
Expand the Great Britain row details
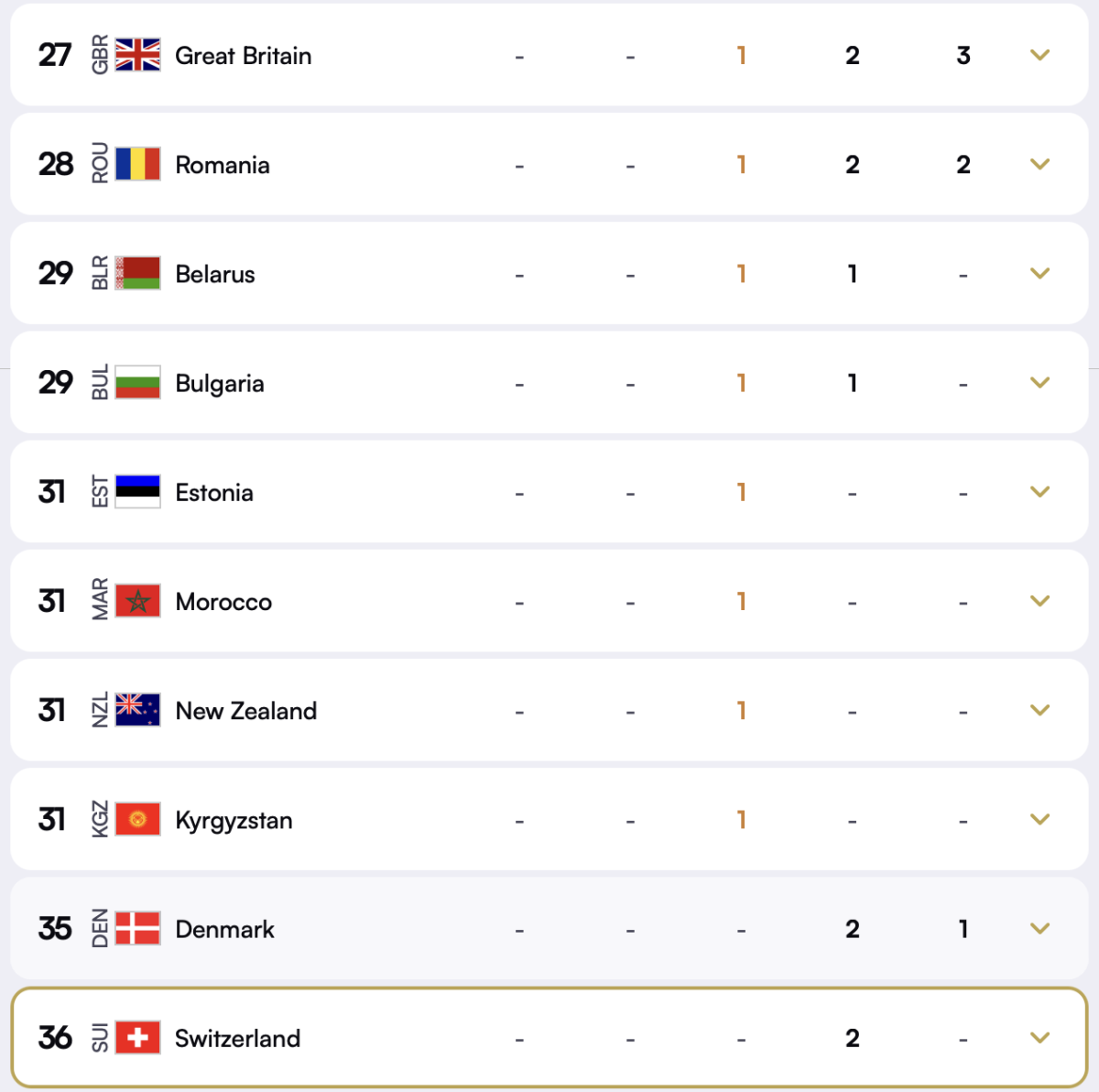tap(1039, 55)
